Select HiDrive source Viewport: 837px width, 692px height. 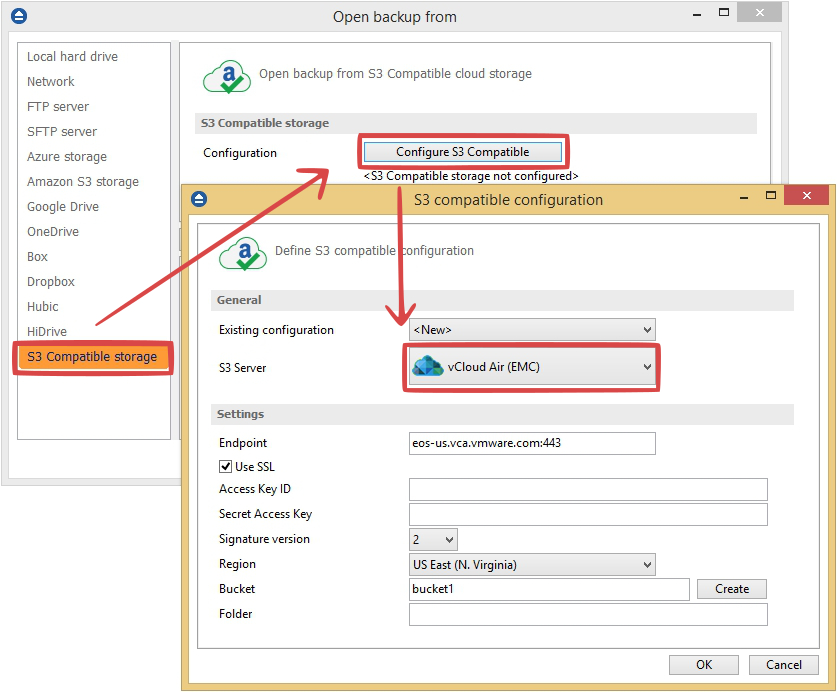(47, 332)
